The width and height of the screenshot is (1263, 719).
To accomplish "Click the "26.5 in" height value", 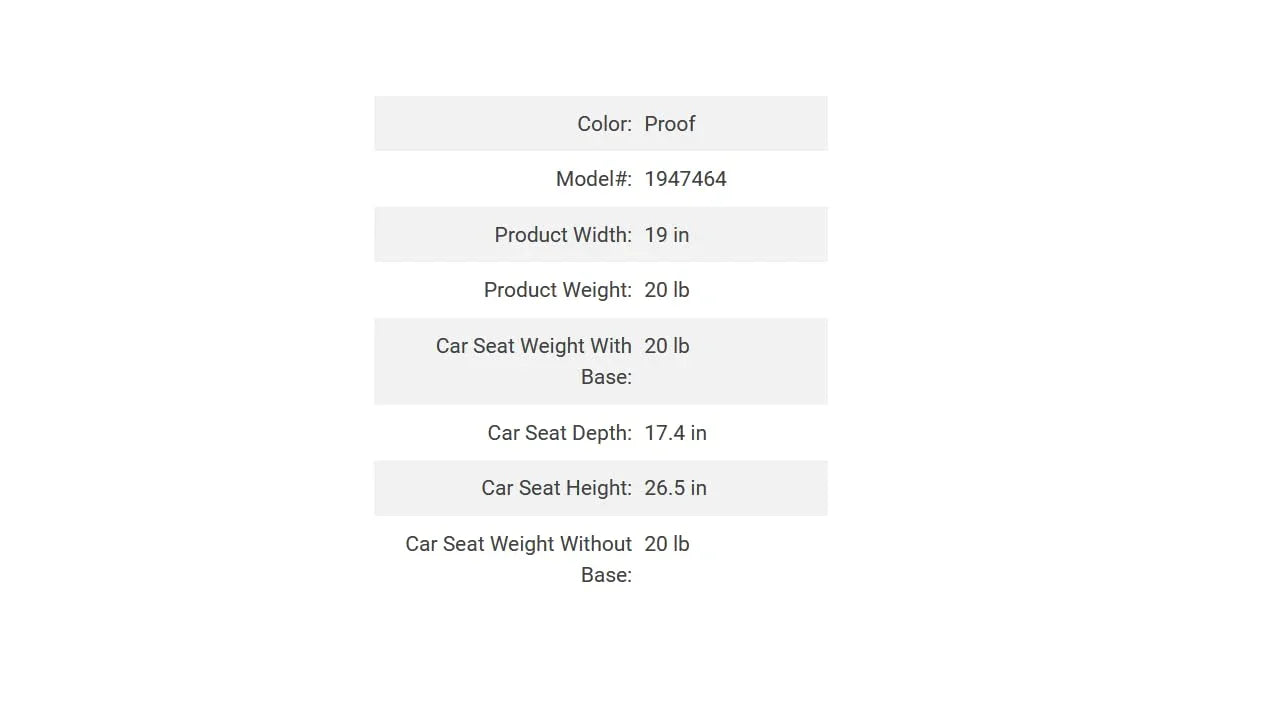I will click(x=675, y=488).
